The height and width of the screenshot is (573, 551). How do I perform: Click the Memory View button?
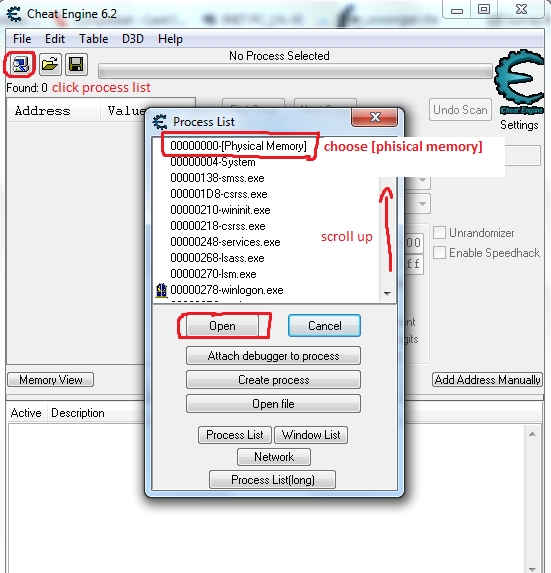pyautogui.click(x=51, y=380)
